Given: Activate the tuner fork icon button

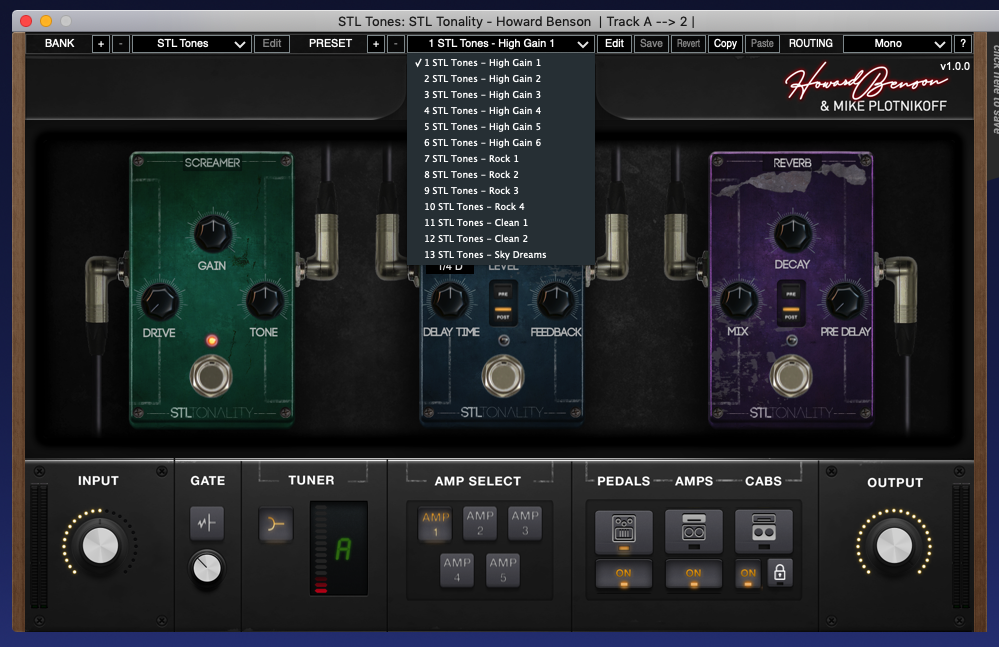Looking at the screenshot, I should [x=276, y=524].
